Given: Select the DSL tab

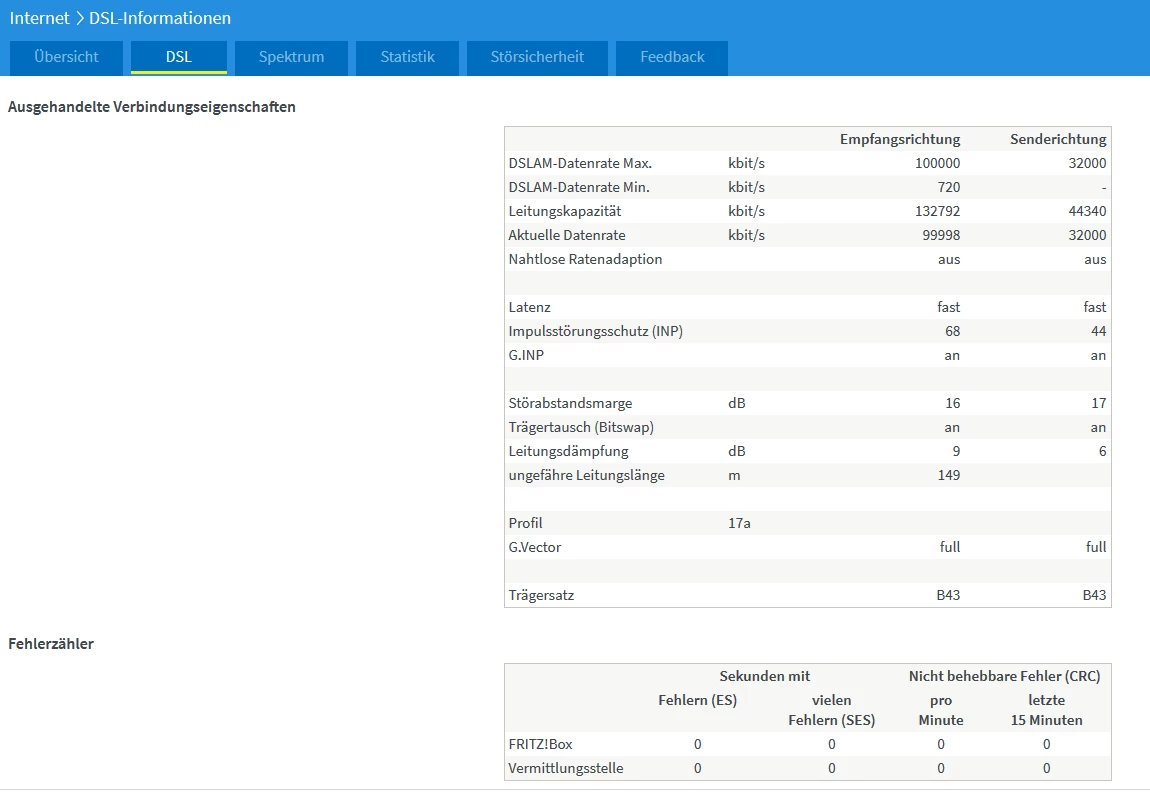Looking at the screenshot, I should point(179,57).
